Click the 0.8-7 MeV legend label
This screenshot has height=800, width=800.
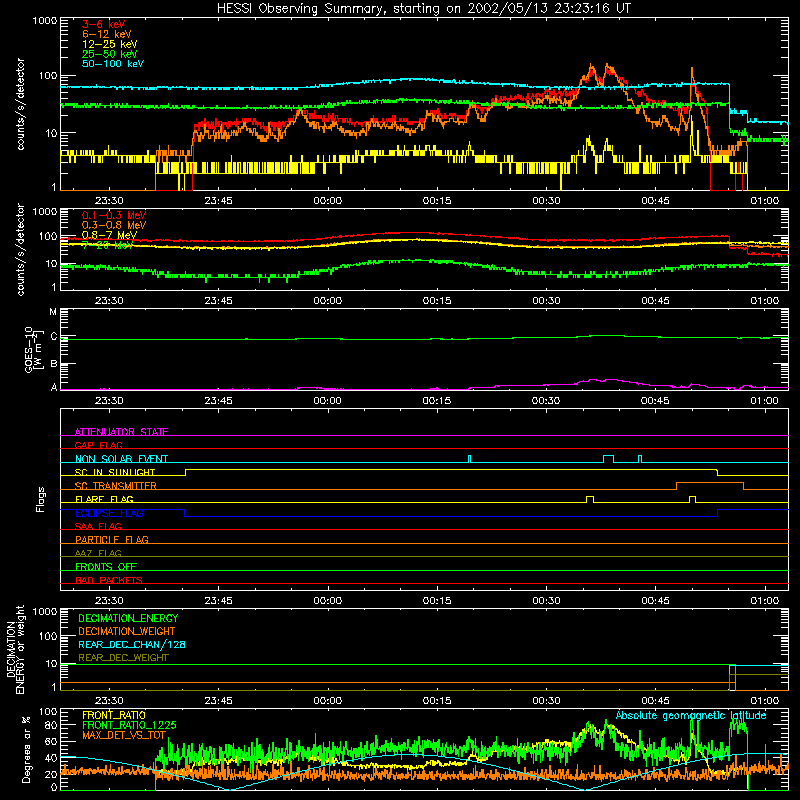point(109,235)
